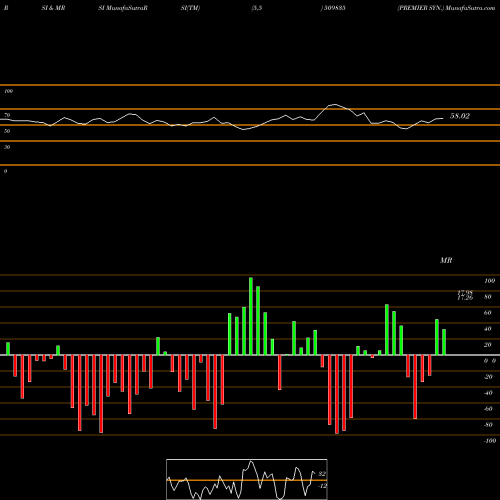Click the '(PREMIER SYN.) MunafaSutra.com' header text
The height and width of the screenshot is (500, 500).
pyautogui.click(x=446, y=8)
